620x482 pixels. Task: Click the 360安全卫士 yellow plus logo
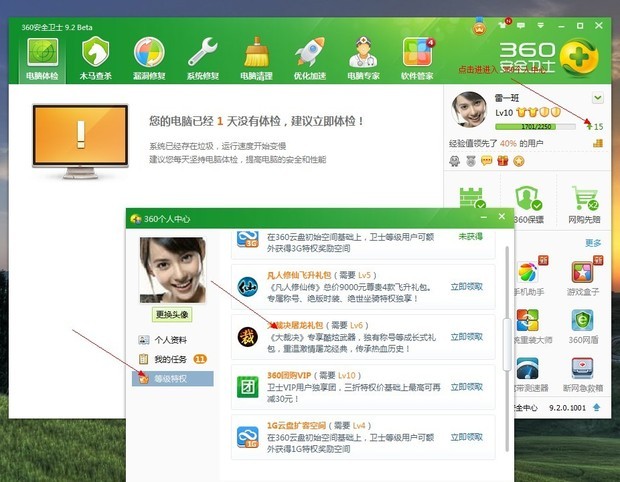579,58
